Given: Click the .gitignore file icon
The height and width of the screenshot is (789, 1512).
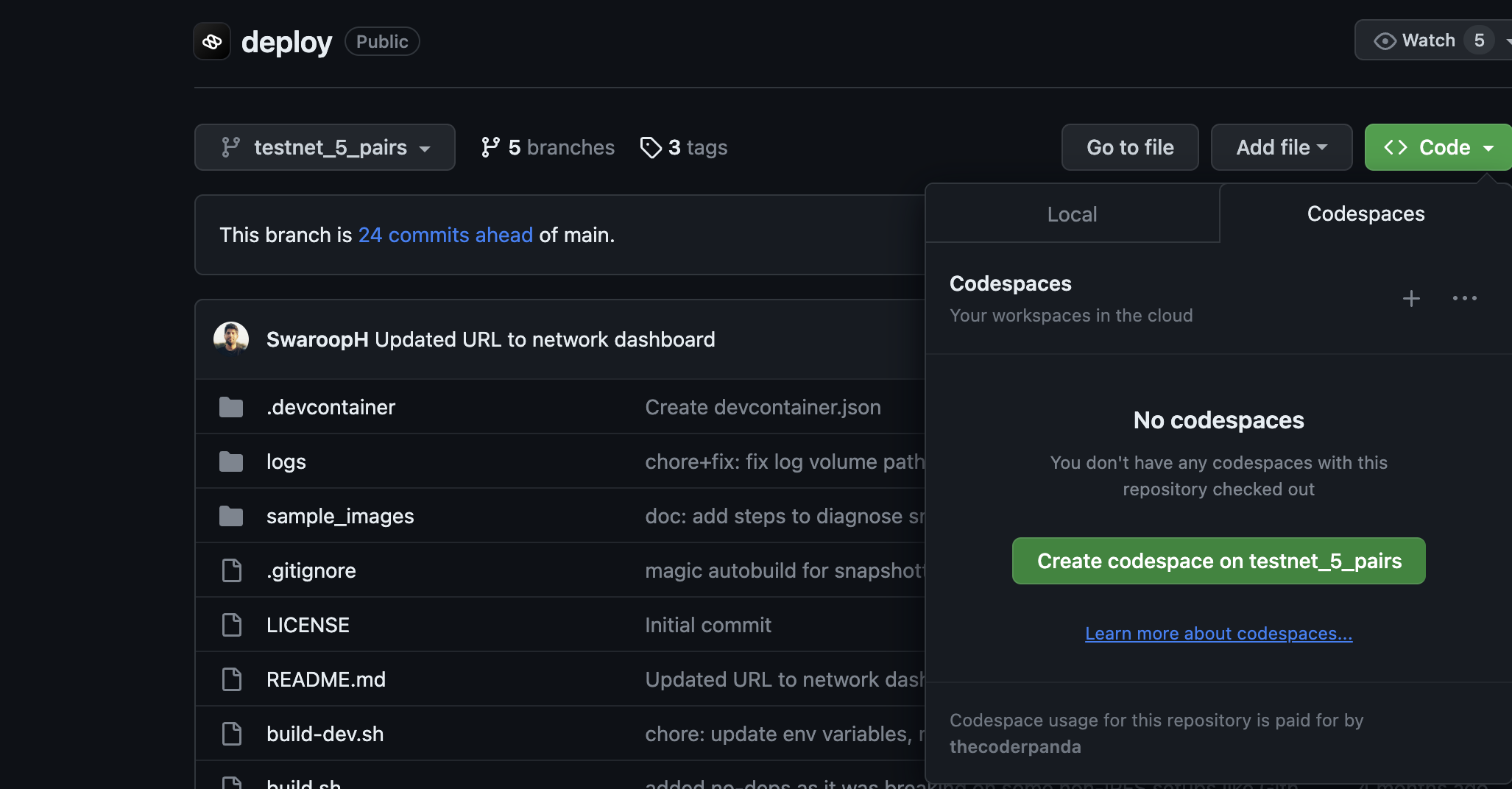Looking at the screenshot, I should click(232, 570).
